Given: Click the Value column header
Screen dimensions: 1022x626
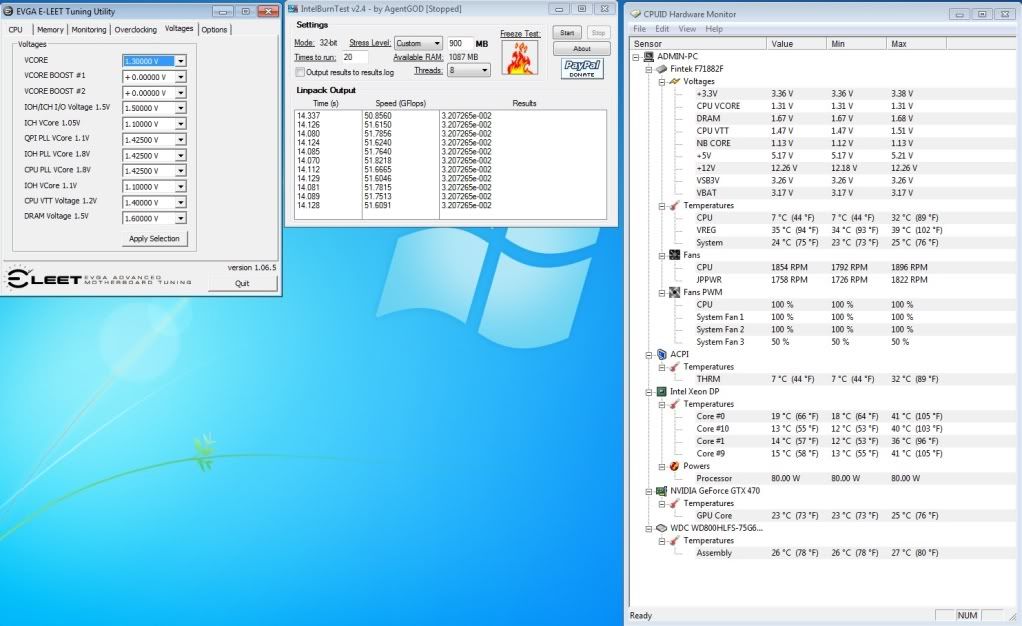Looking at the screenshot, I should [x=796, y=44].
